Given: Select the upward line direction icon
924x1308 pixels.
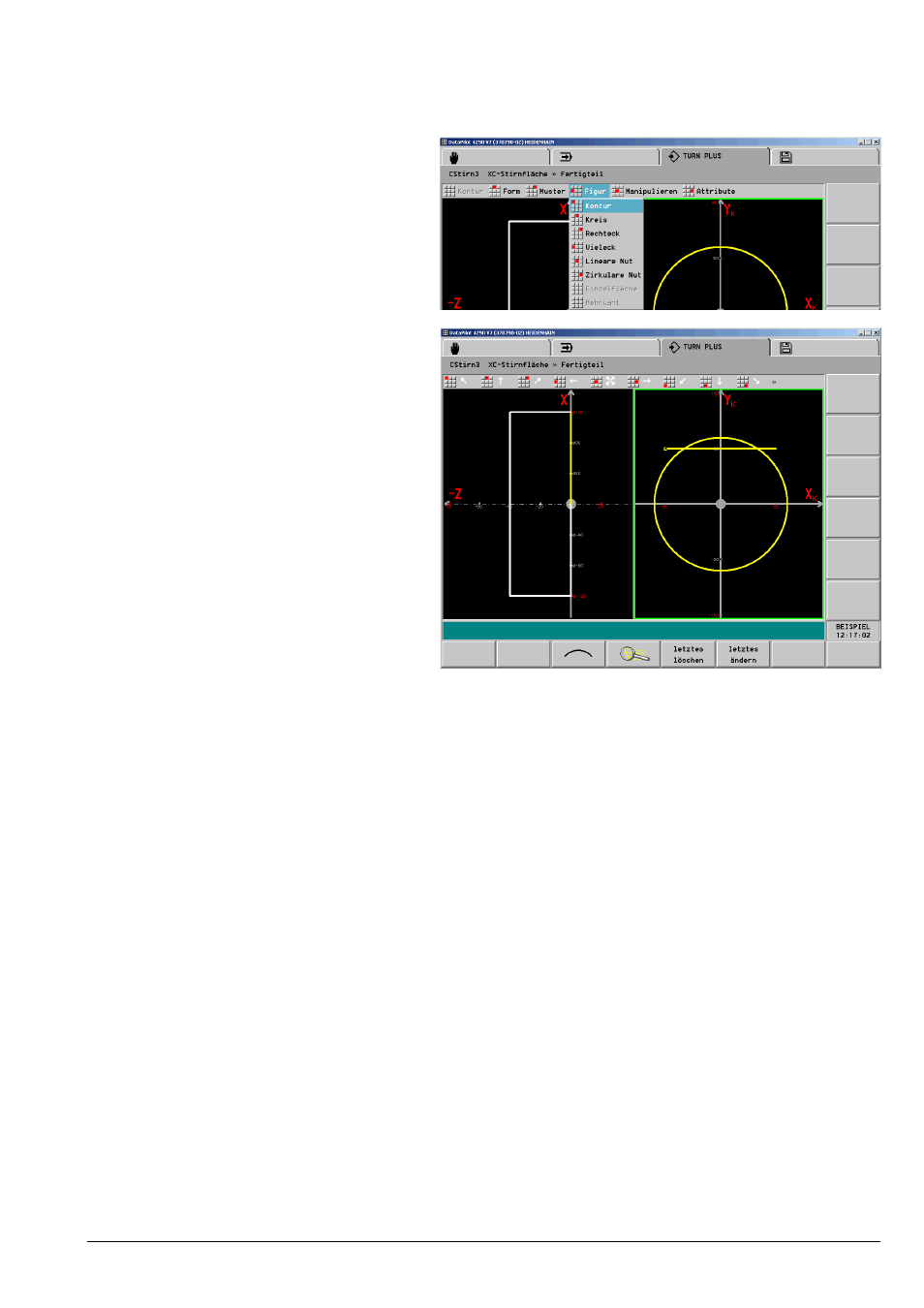Looking at the screenshot, I should [493, 382].
